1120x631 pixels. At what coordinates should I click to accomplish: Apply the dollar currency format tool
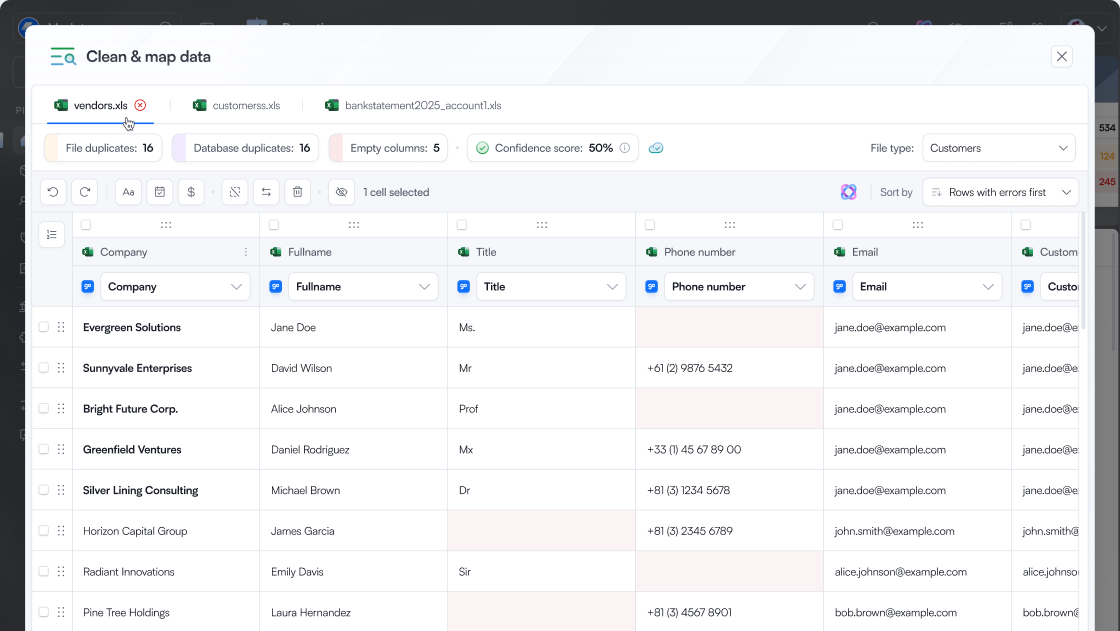[x=191, y=192]
